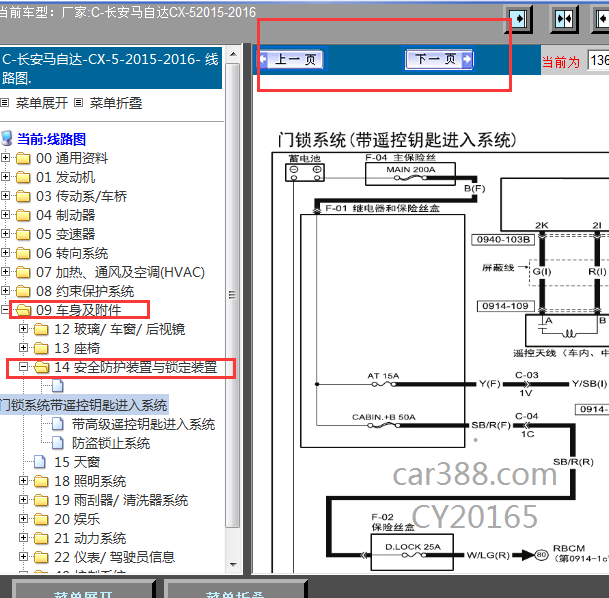
Task: Expand the 22 仪表/驾驶员信息 folder
Action: 23,557
